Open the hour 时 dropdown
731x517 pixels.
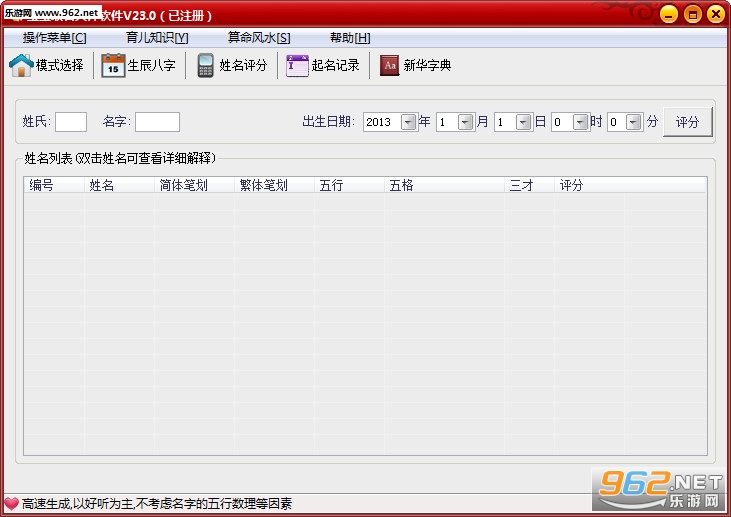pos(580,122)
